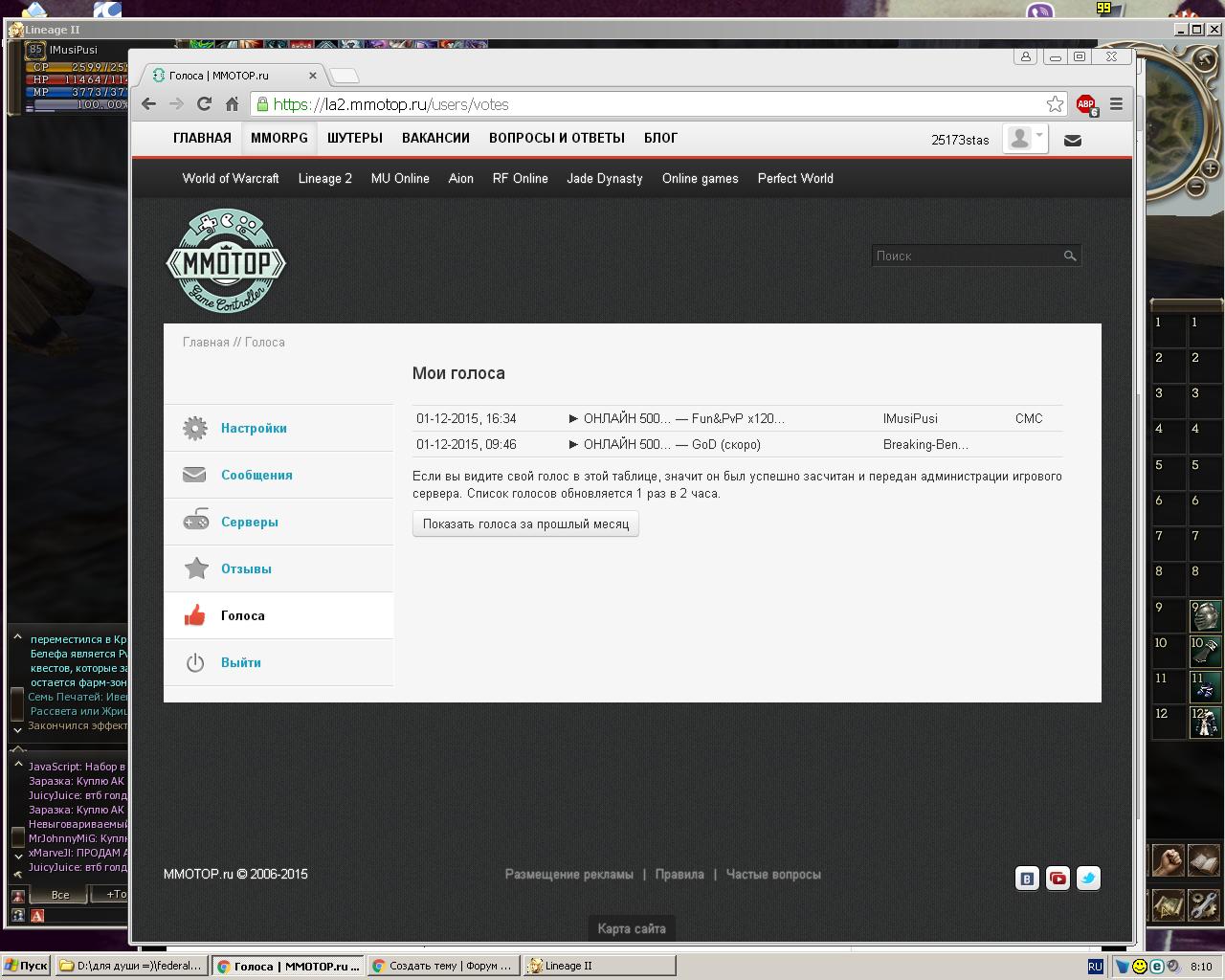Click the browser reload page icon
Image resolution: width=1225 pixels, height=980 pixels.
point(204,104)
